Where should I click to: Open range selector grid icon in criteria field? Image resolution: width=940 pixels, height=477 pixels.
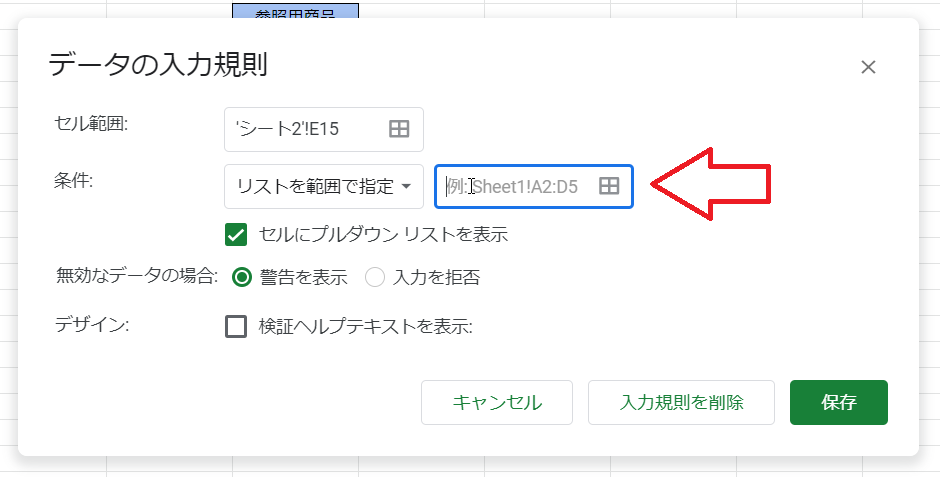click(x=609, y=186)
